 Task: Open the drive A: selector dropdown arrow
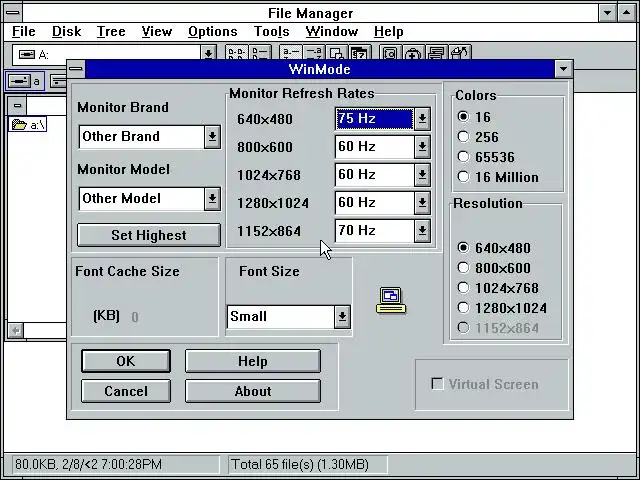(x=208, y=54)
